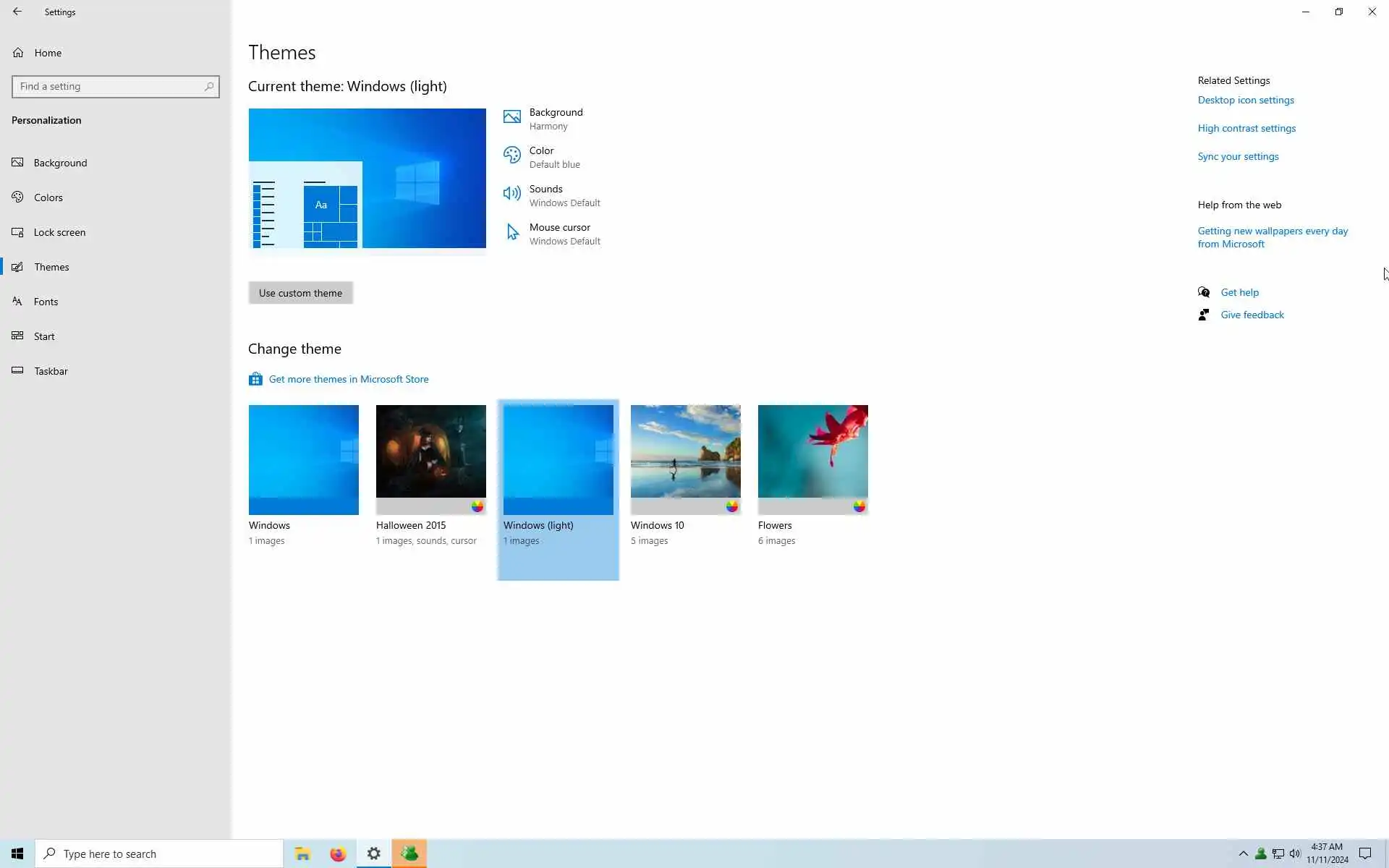The height and width of the screenshot is (868, 1389).
Task: Click the Mouse cursor arrow icon
Action: (x=512, y=232)
